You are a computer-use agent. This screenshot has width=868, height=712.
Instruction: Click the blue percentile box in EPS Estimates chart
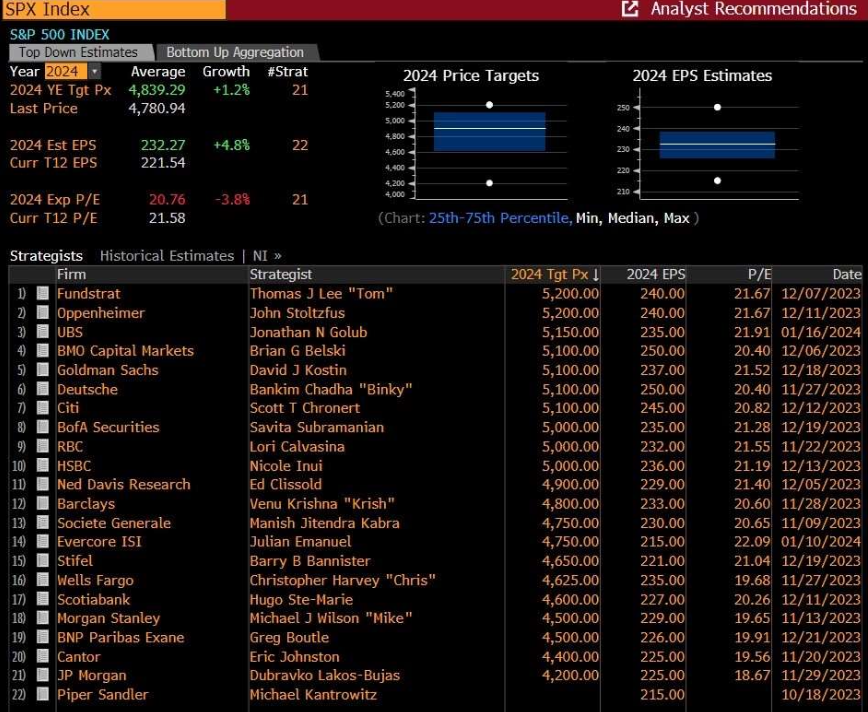pos(717,145)
